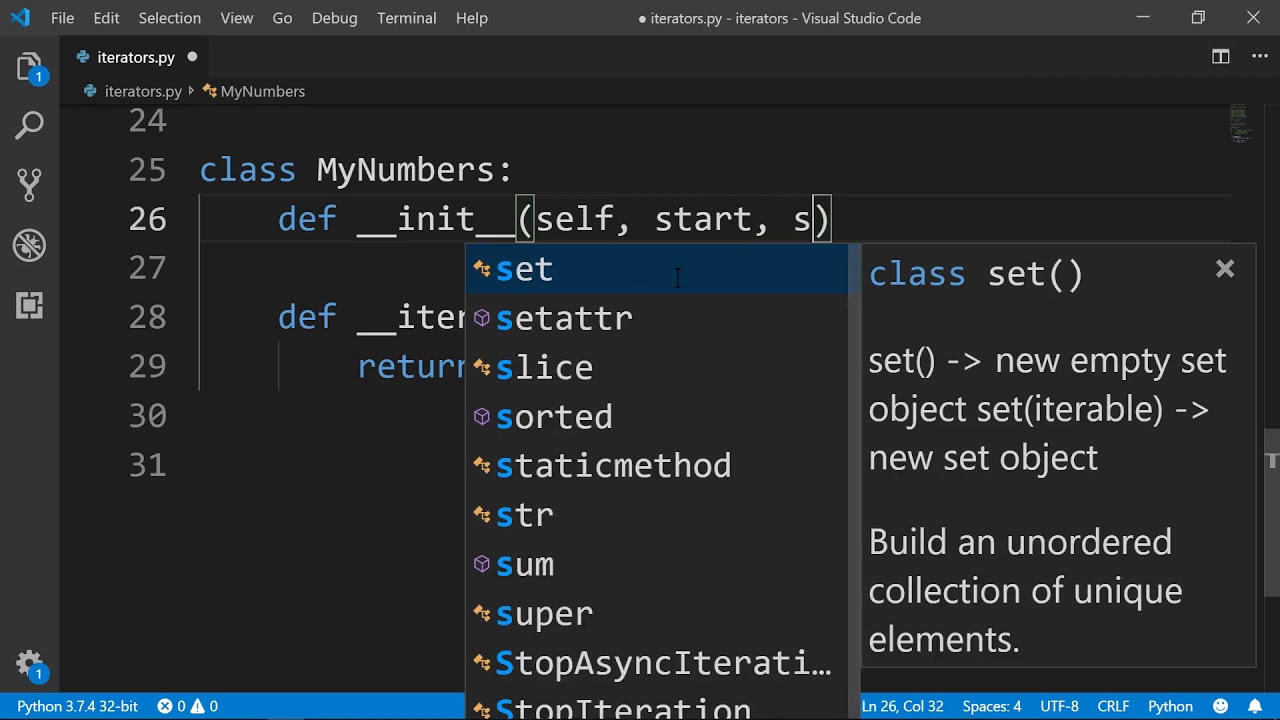1280x720 pixels.
Task: Select 'sorted' suggestion in autocomplete list
Action: (x=657, y=416)
